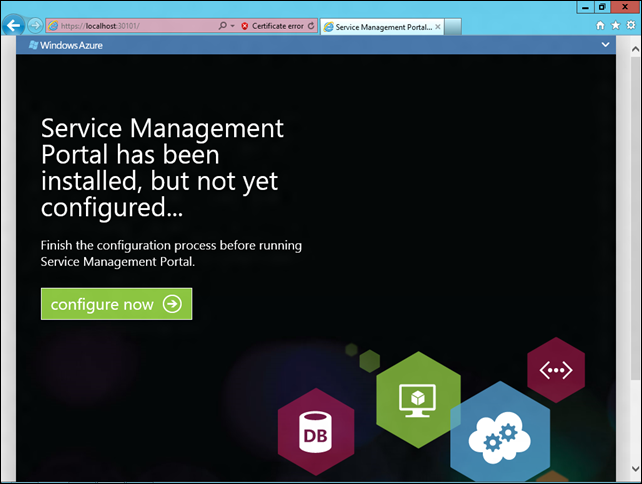Restore down the browser window

[x=602, y=7]
